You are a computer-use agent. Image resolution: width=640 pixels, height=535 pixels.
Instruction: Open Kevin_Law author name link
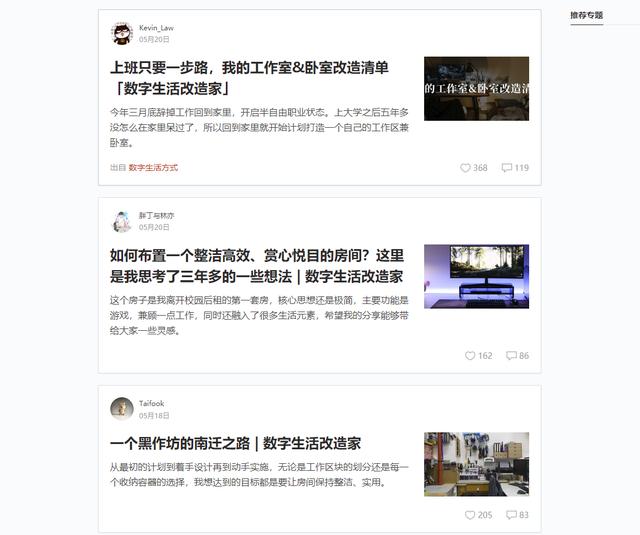coord(156,28)
